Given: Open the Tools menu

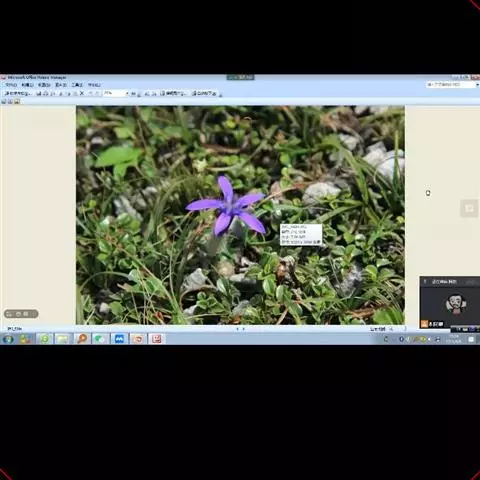Looking at the screenshot, I should tap(77, 85).
